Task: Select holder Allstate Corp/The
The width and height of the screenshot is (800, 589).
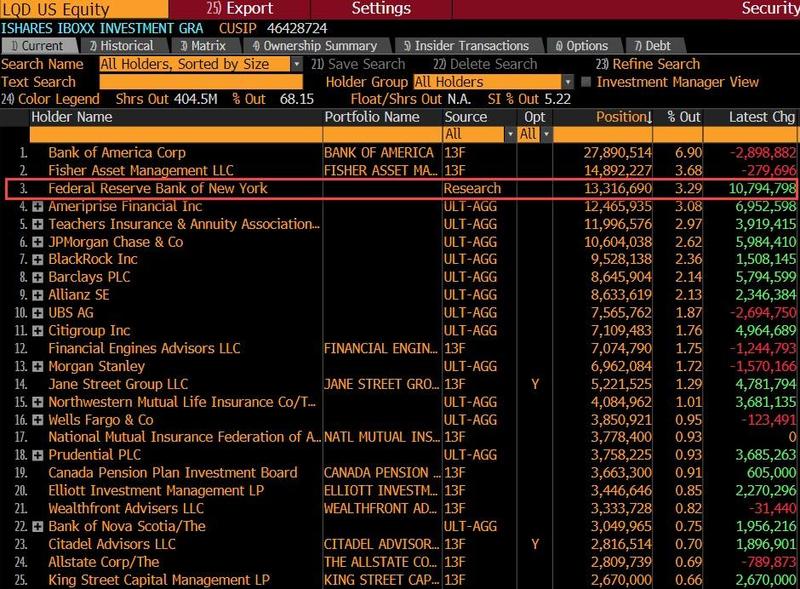Action: pyautogui.click(x=104, y=562)
